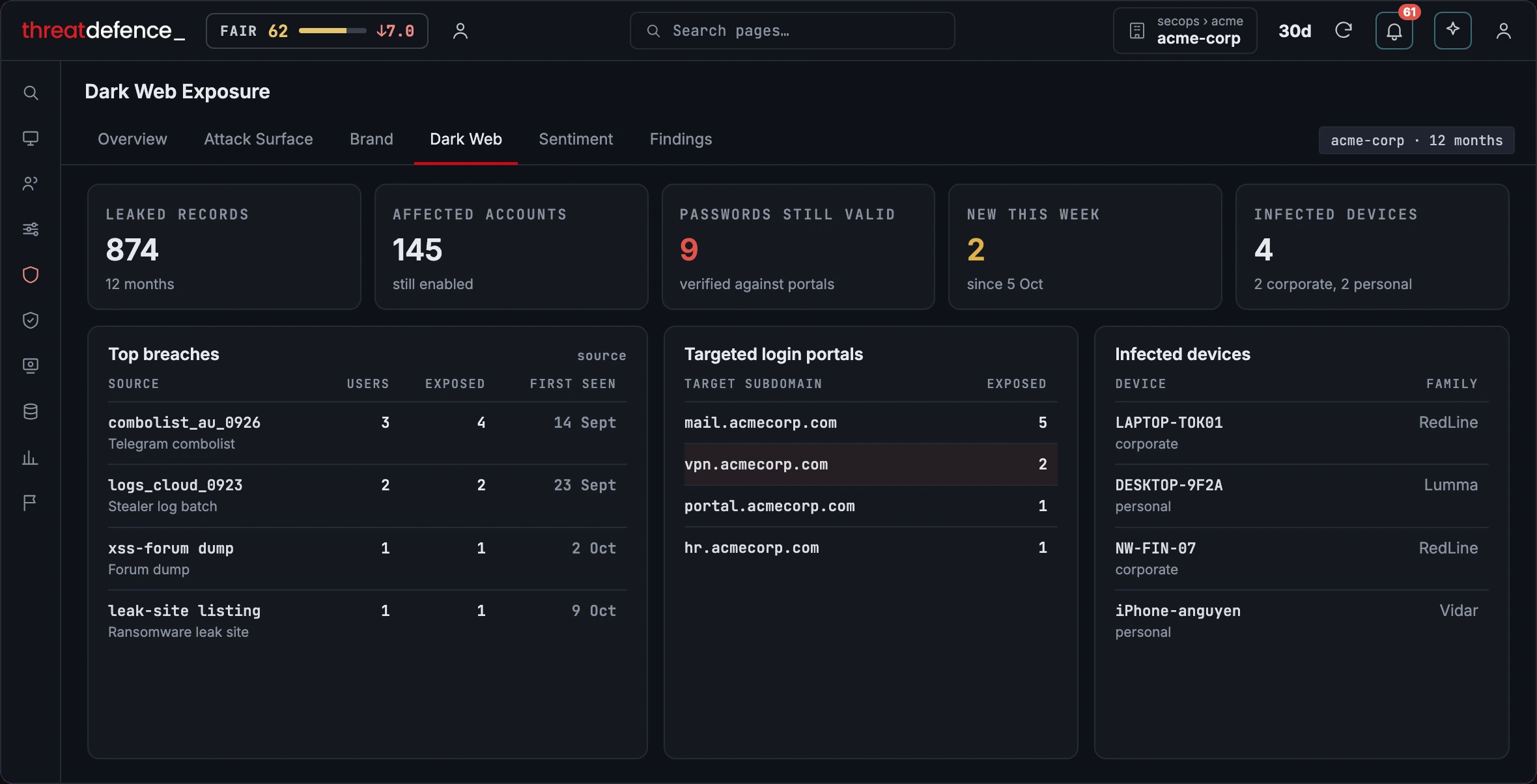Viewport: 1537px width, 784px height.
Task: Select the red shield sidebar icon
Action: tap(31, 275)
